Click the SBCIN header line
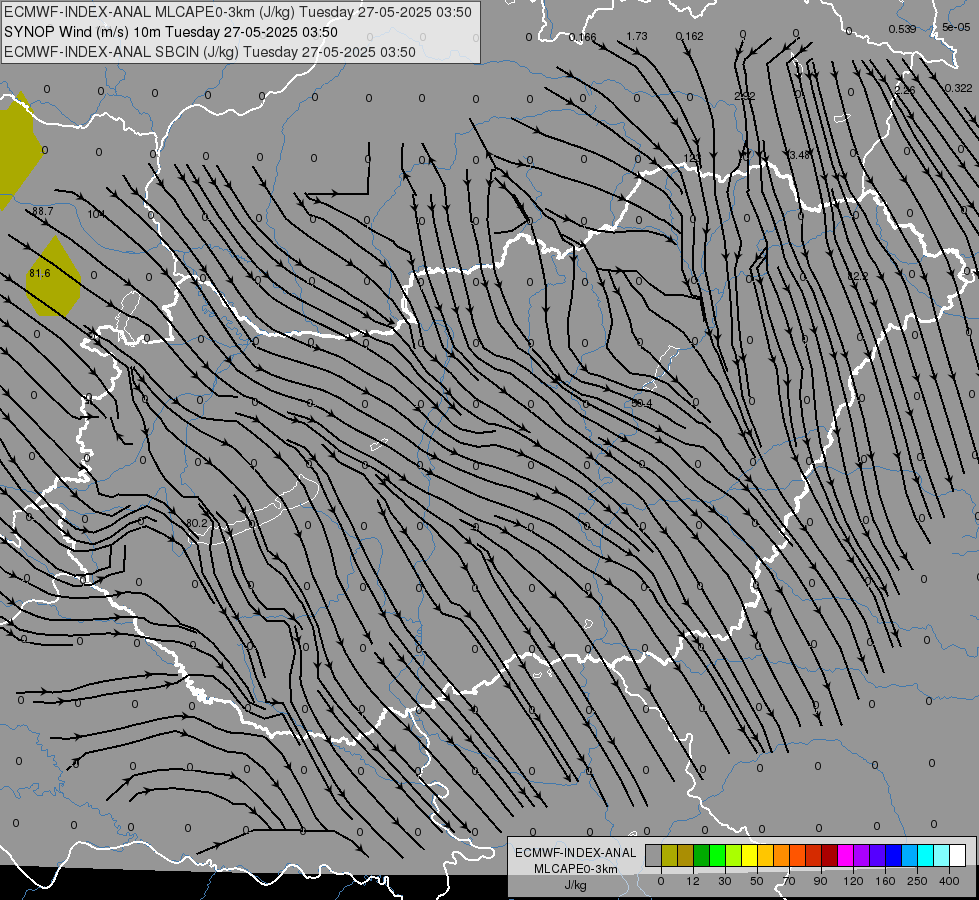 point(210,52)
